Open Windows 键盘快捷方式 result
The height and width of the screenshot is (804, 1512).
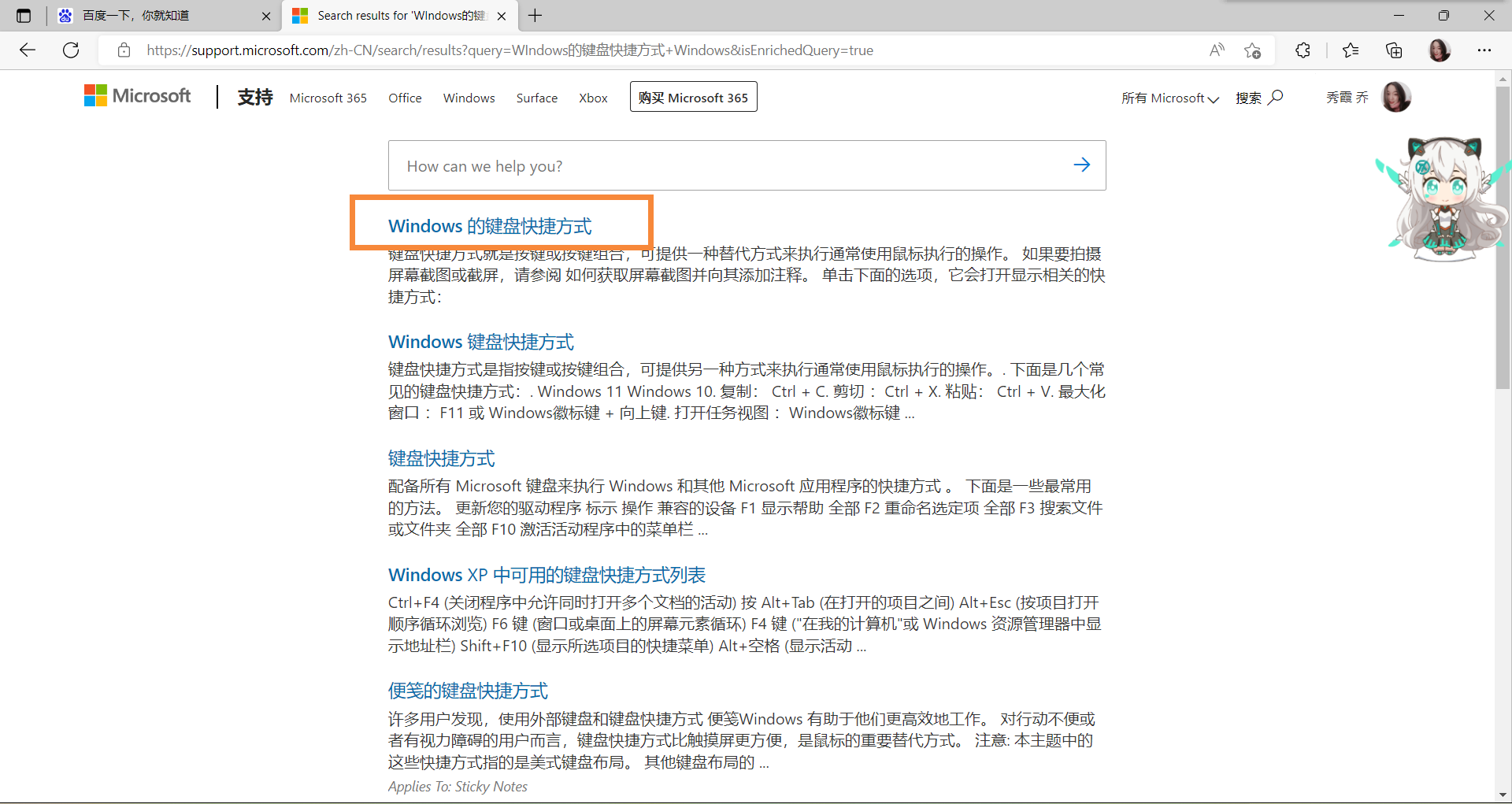point(481,342)
